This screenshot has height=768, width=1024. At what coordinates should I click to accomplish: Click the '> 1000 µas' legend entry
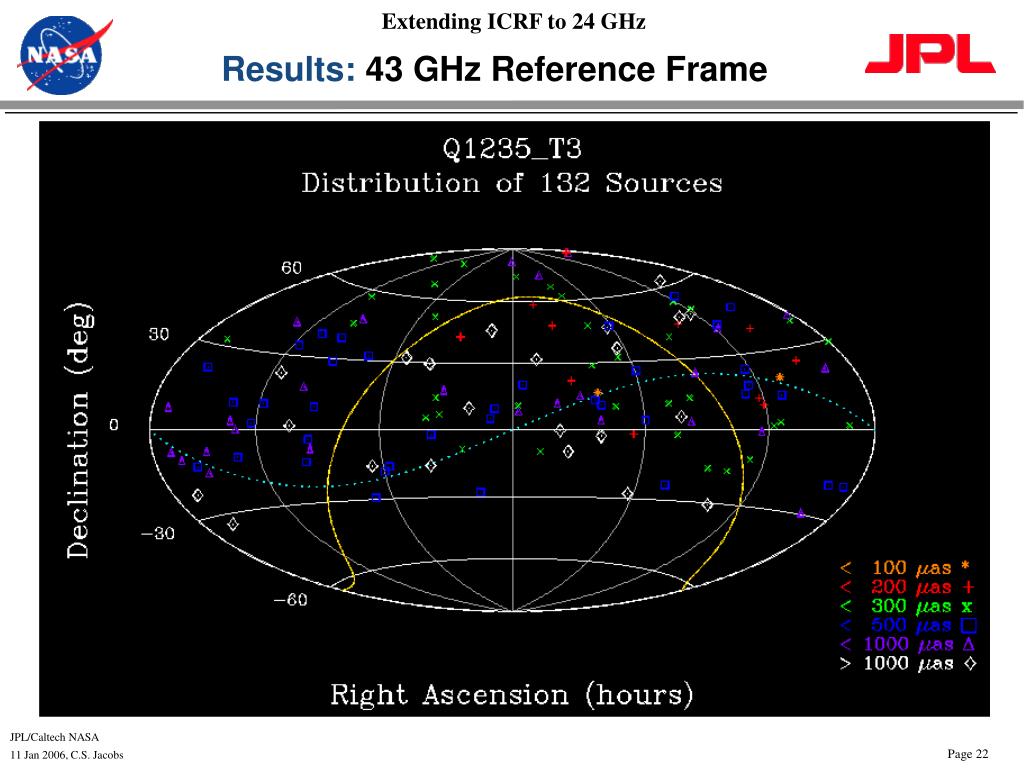coord(895,664)
